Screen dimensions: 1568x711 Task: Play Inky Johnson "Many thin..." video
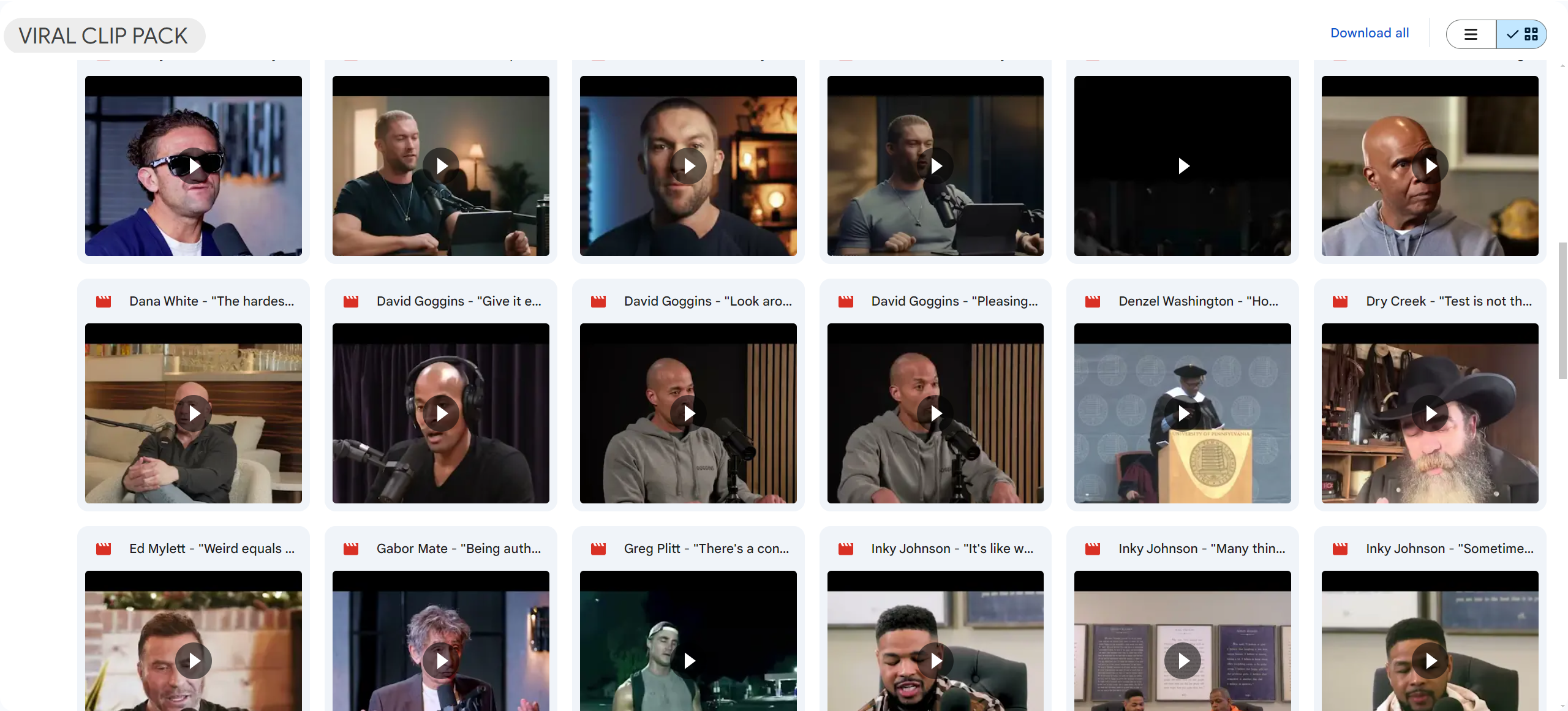tap(1183, 661)
